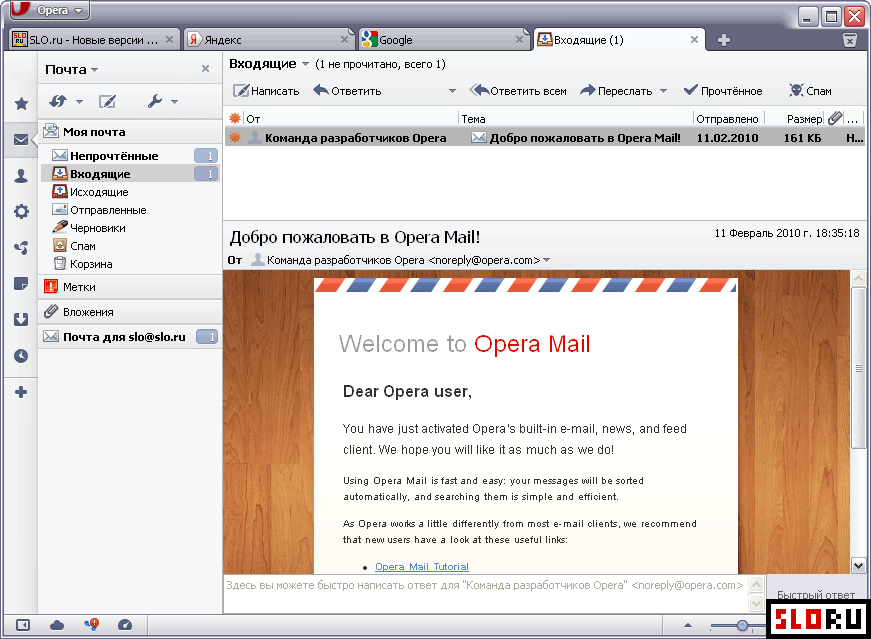
Task: Click the Opera Unite icon in status bar
Action: pos(92,625)
